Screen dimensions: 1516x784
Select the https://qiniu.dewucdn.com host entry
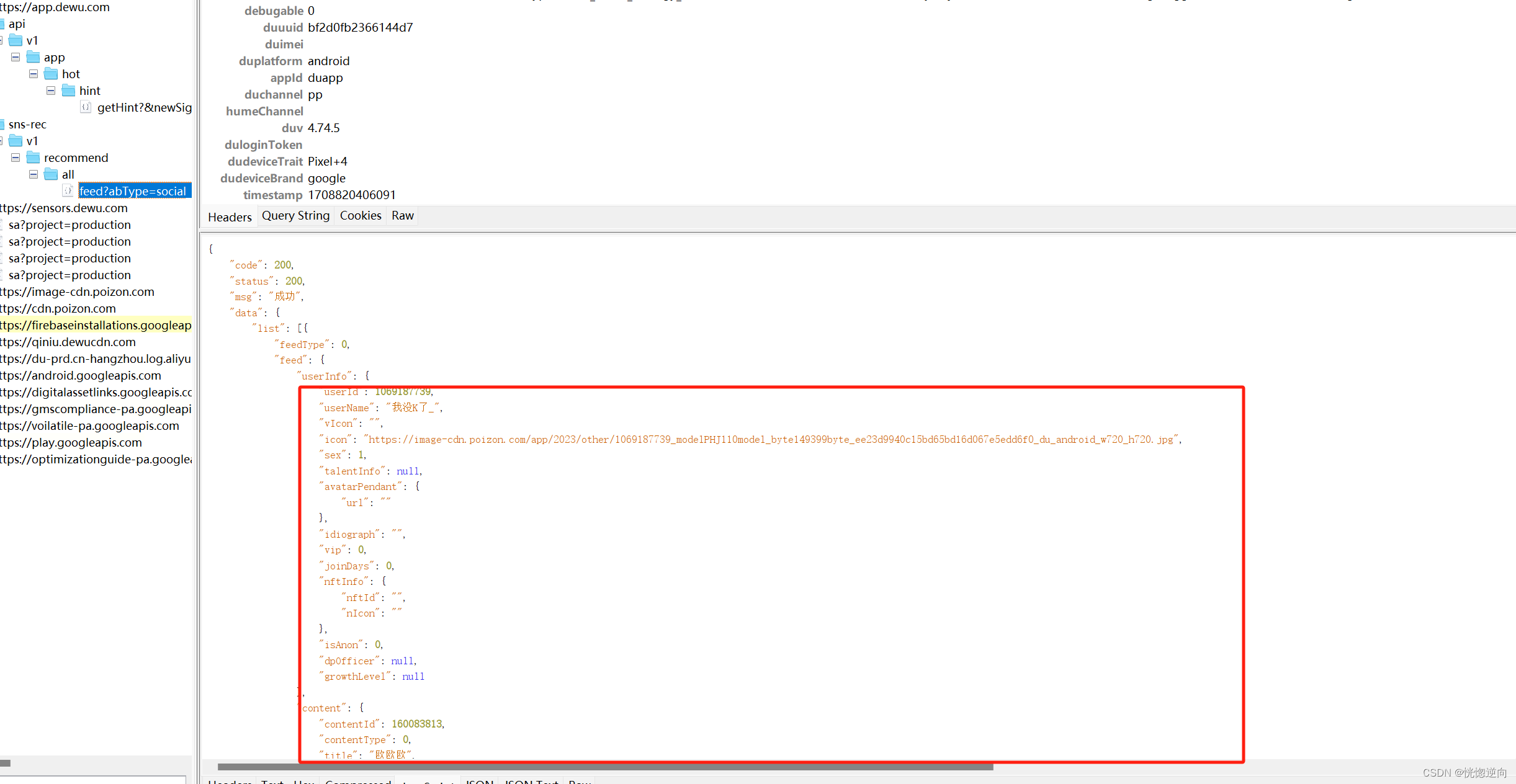click(x=68, y=342)
